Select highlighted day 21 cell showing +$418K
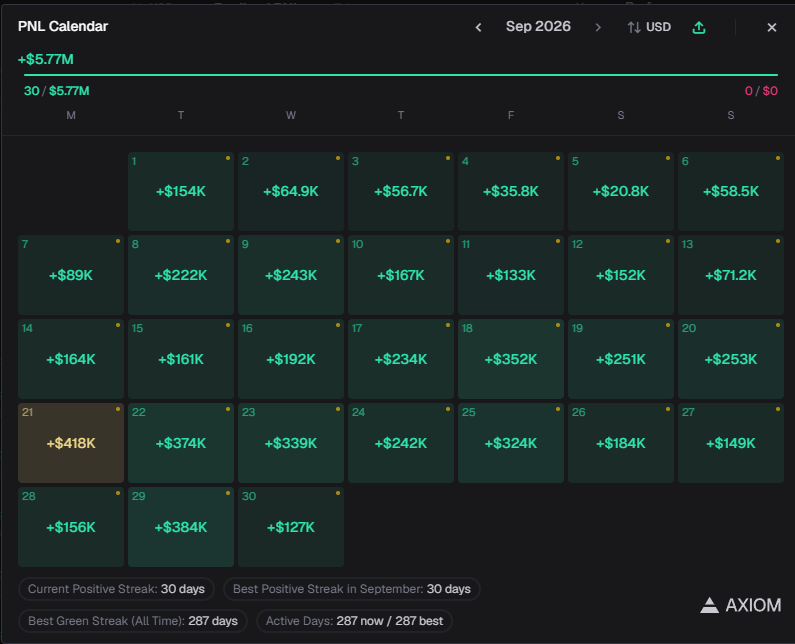 [71, 443]
